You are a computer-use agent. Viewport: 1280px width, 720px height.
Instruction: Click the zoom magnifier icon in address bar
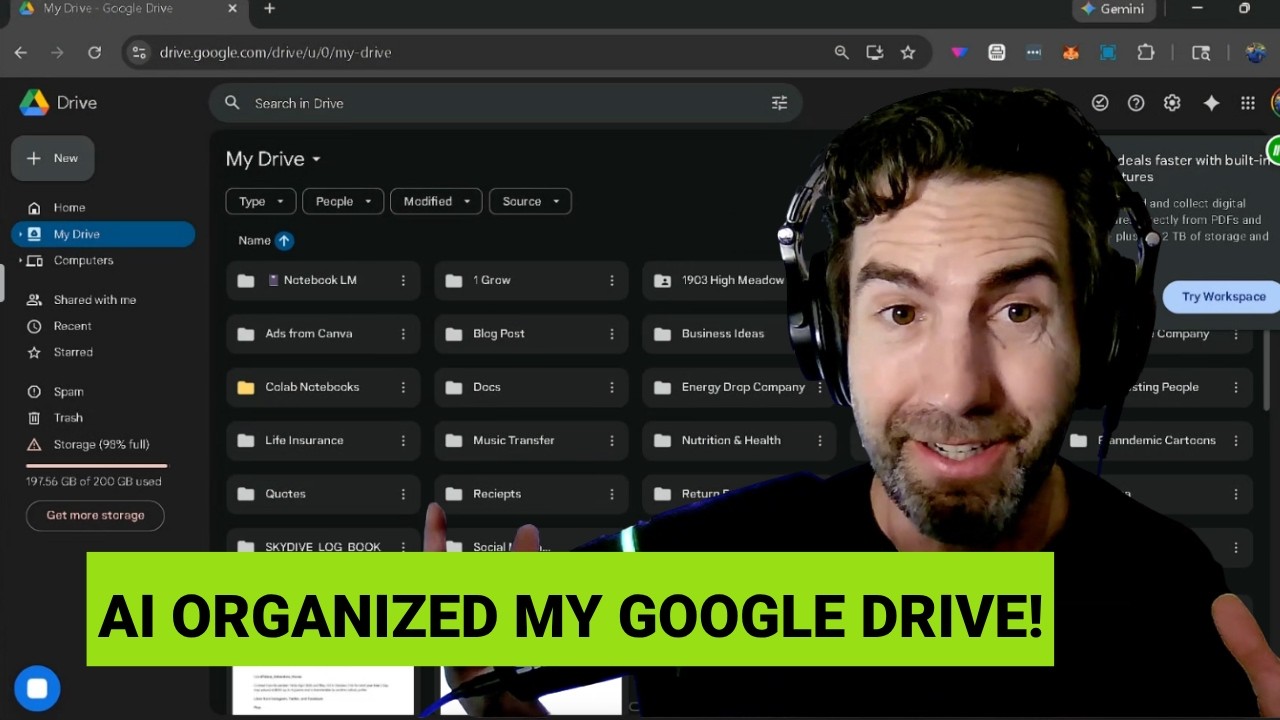tap(841, 53)
